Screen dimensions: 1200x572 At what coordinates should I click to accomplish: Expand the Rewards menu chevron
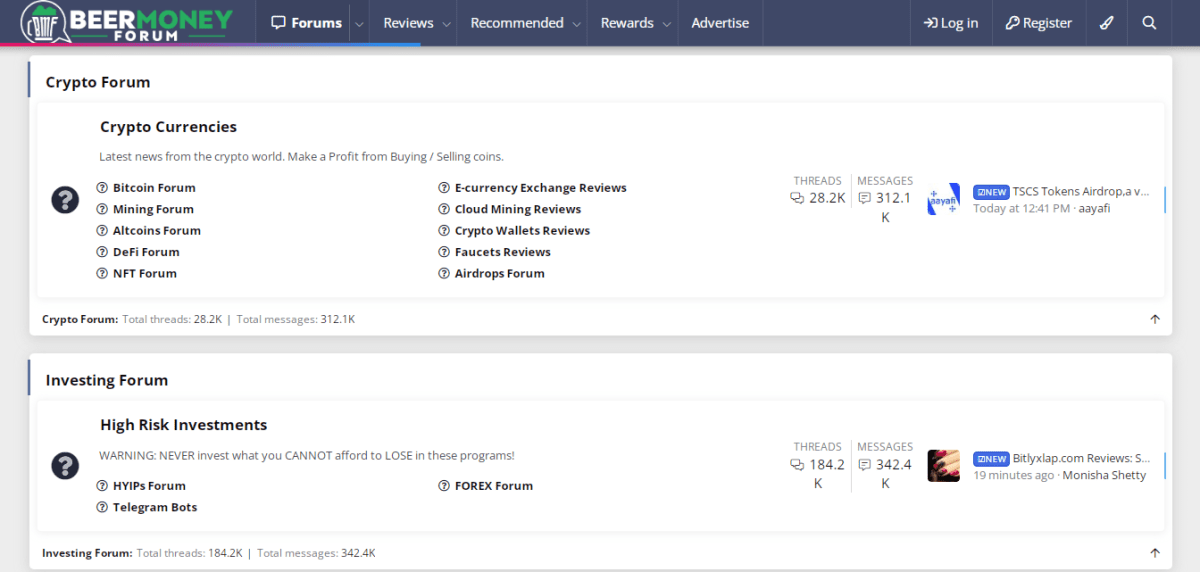point(667,23)
